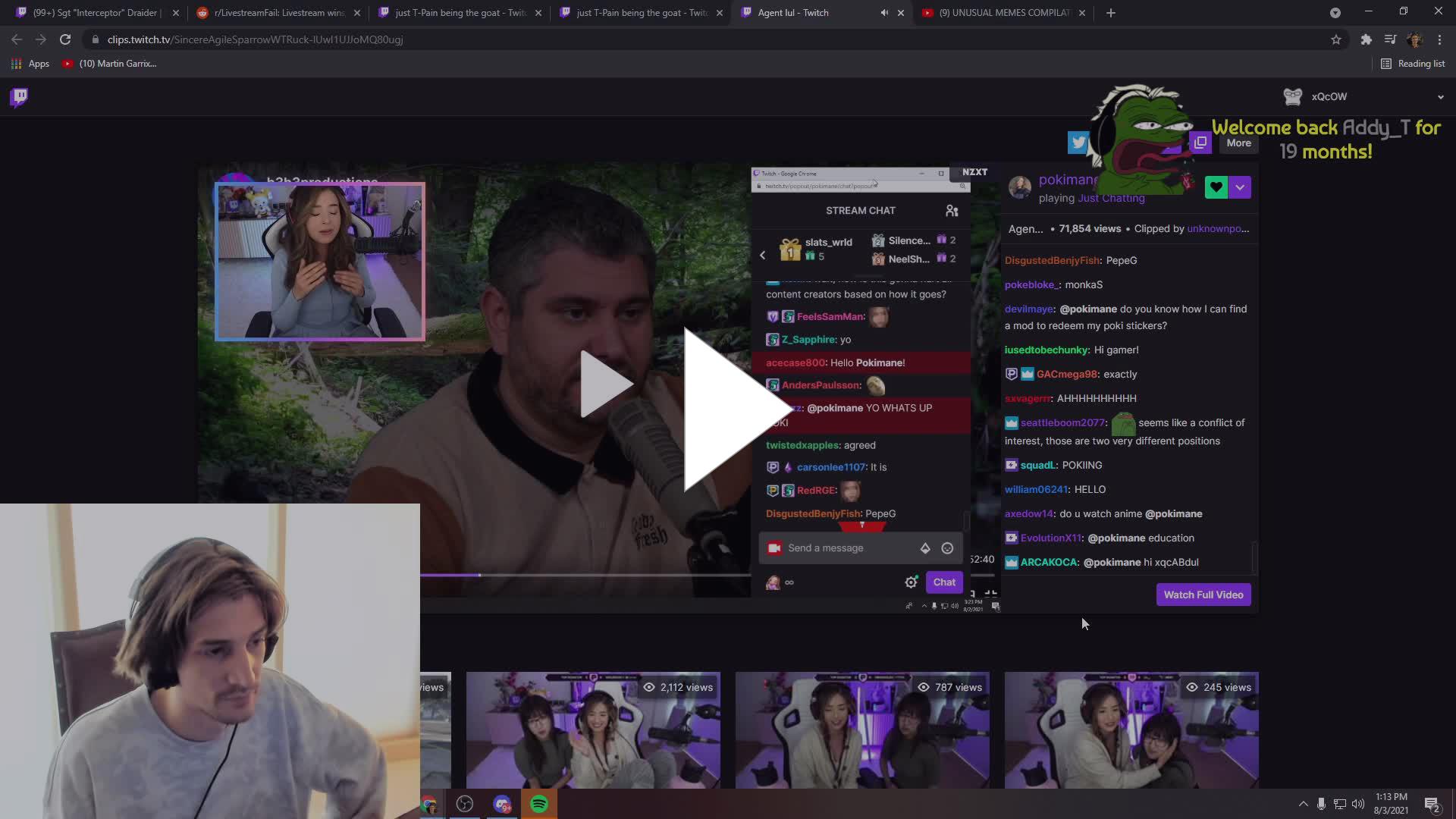This screenshot has height=819, width=1456.
Task: Open the clip thumbnail with 787 views
Action: pos(862,730)
